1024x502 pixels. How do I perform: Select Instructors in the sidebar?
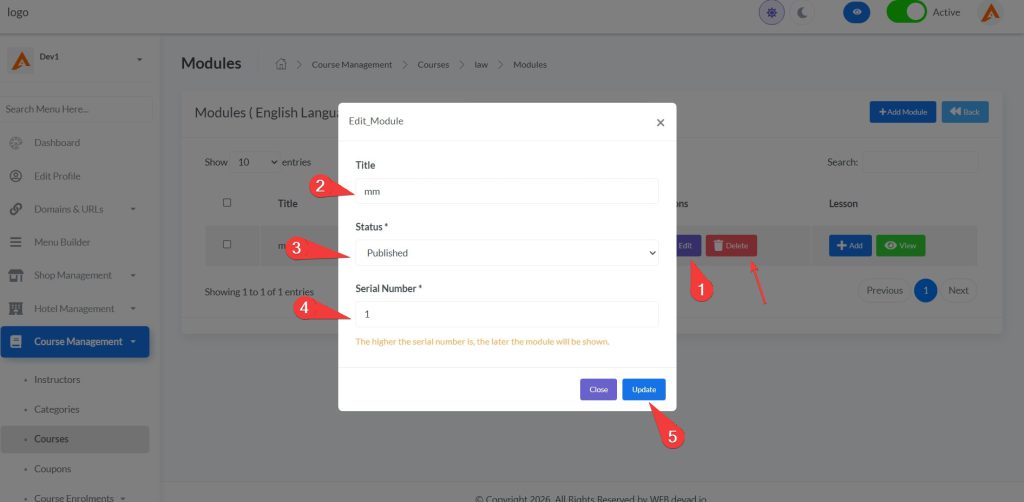57,380
